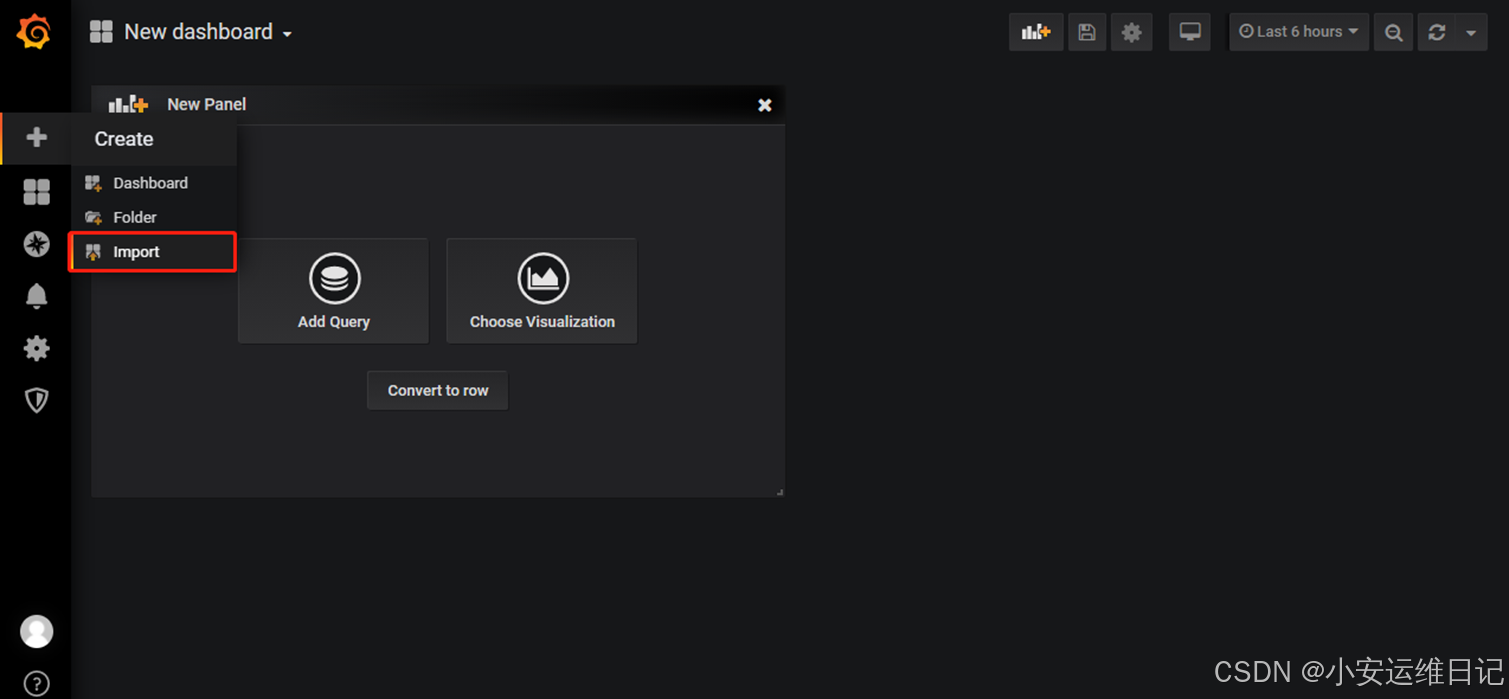Click the refresh dashboard icon
Image resolution: width=1509 pixels, height=699 pixels.
click(x=1437, y=32)
